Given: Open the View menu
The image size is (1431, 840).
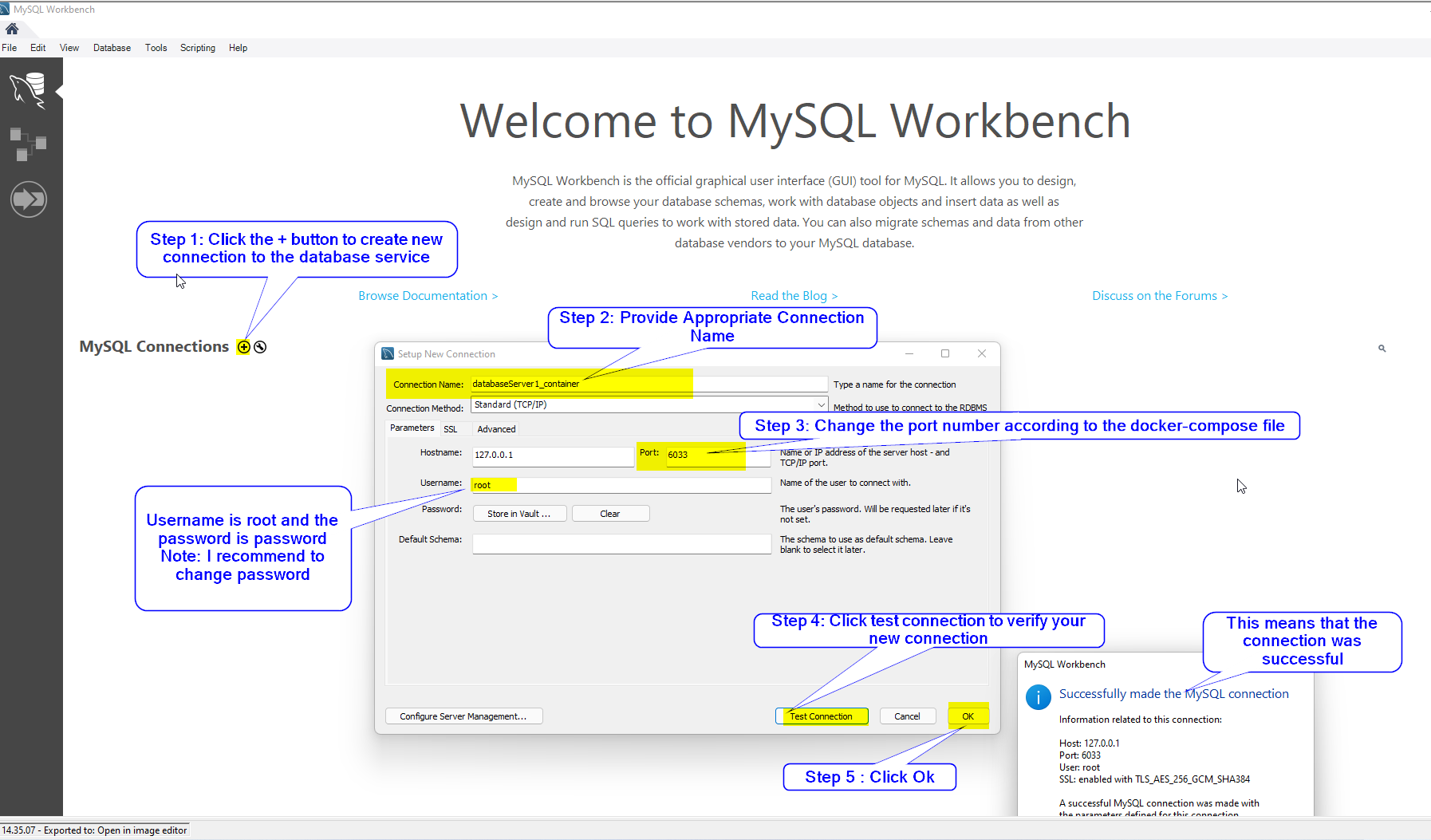Looking at the screenshot, I should [69, 48].
